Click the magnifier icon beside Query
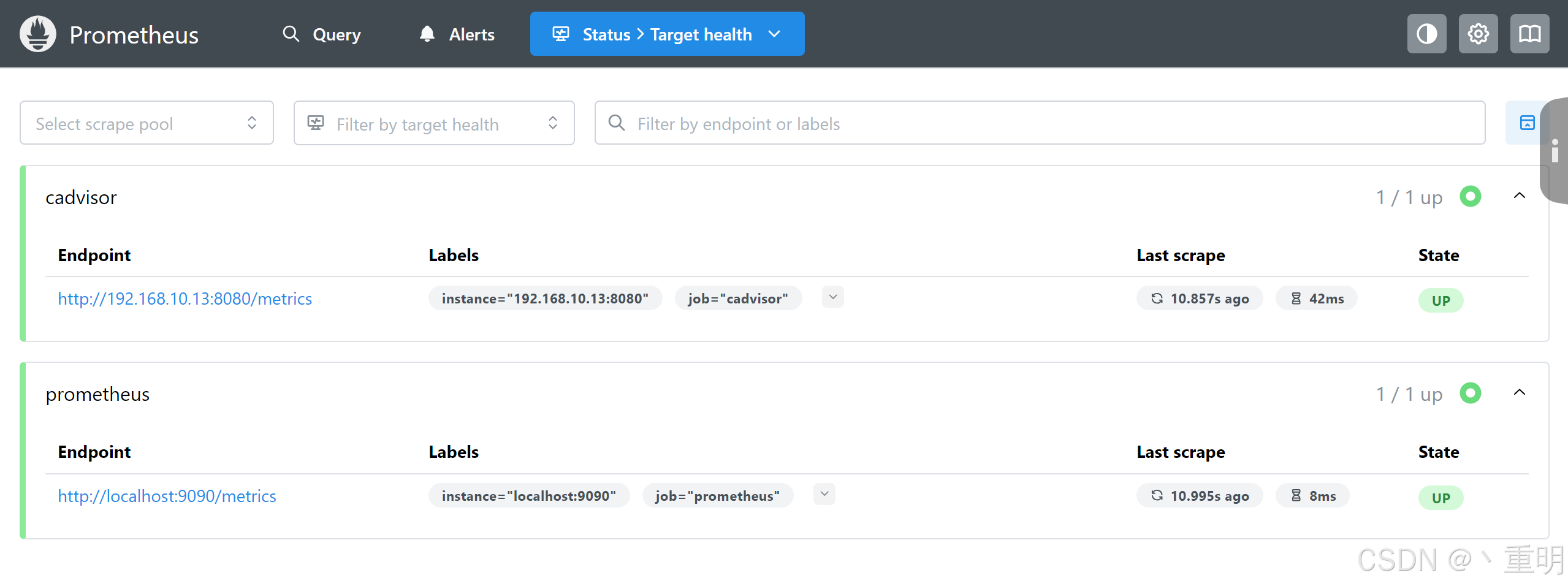1568x586 pixels. point(291,34)
